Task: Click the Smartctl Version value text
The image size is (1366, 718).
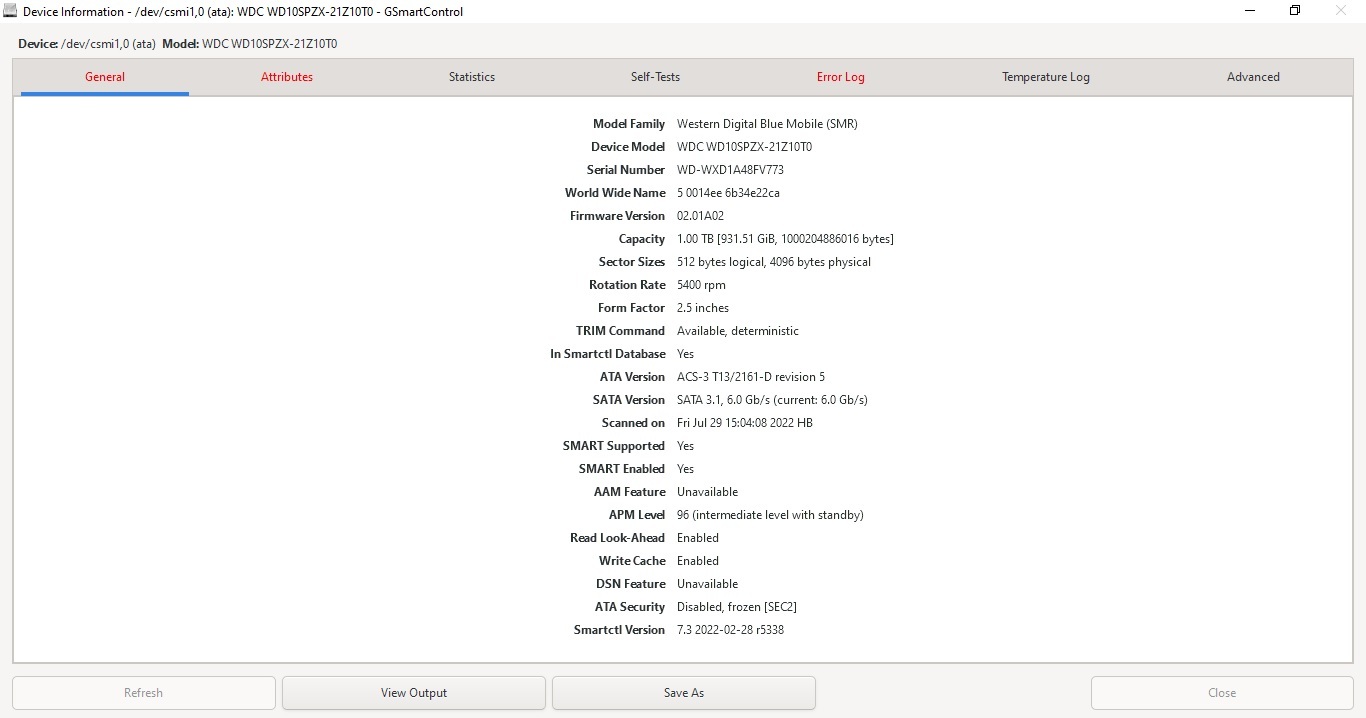Action: 730,630
